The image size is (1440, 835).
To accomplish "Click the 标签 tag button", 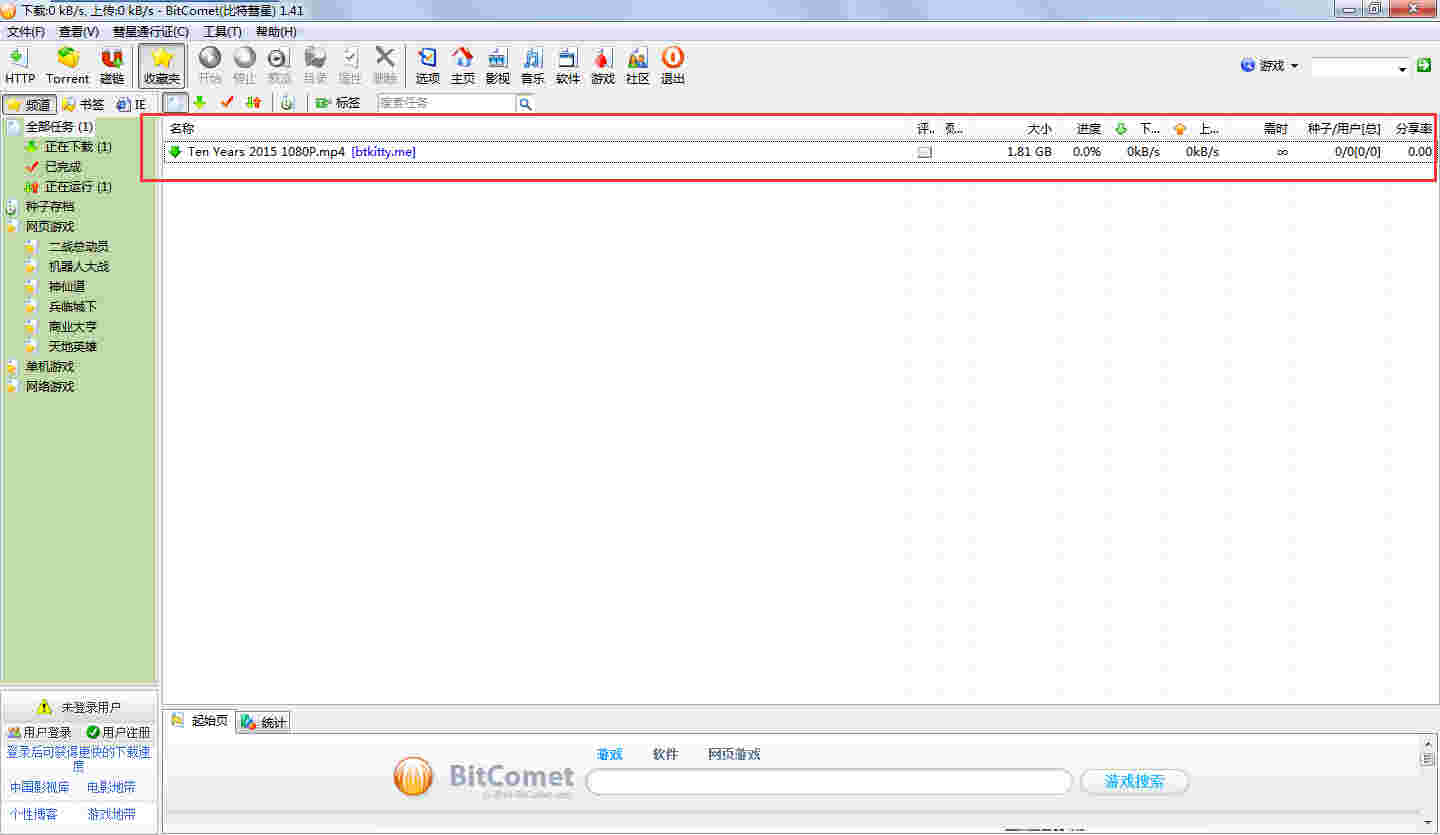I will [338, 103].
